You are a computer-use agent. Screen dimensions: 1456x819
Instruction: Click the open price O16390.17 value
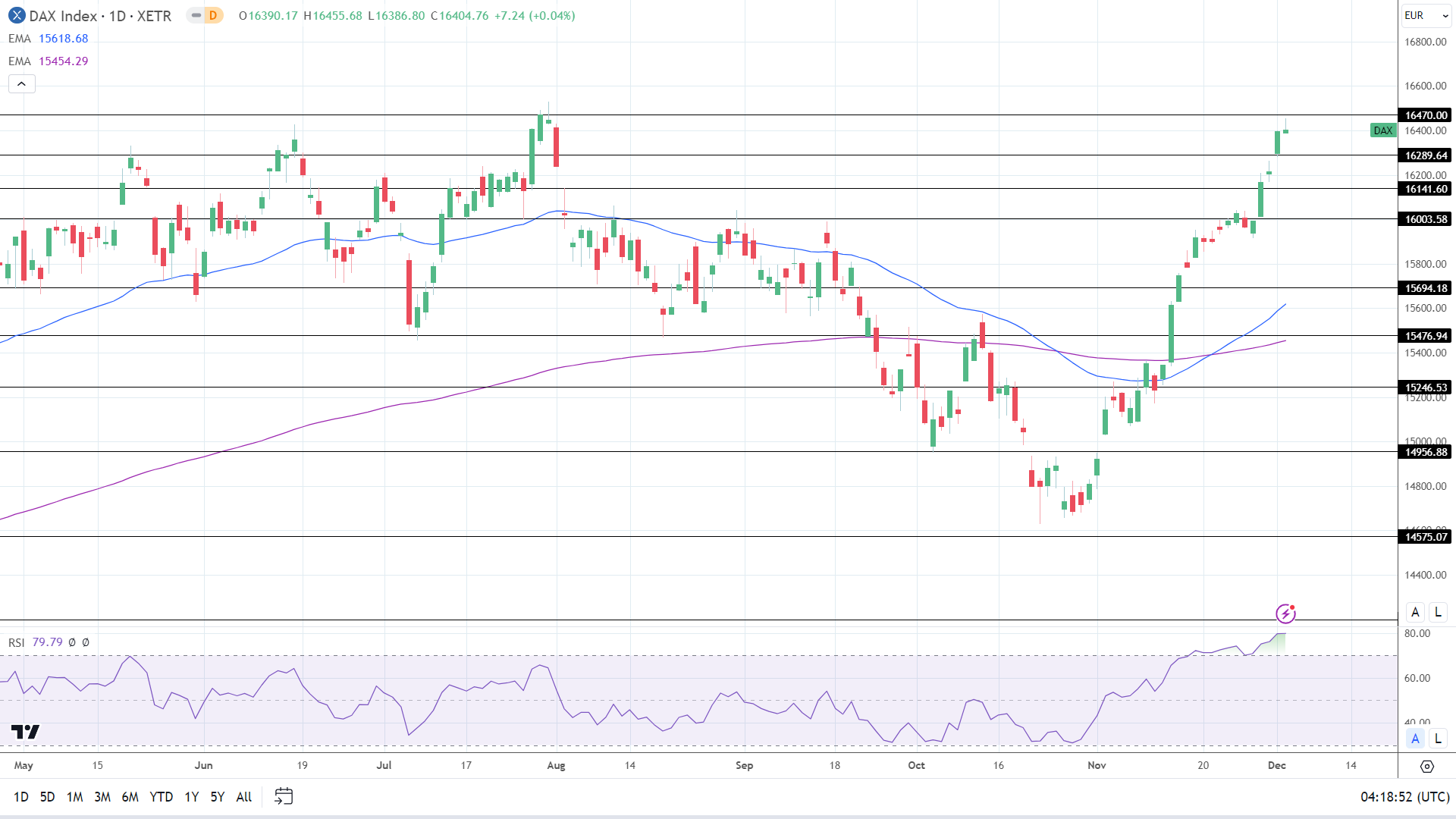[268, 15]
